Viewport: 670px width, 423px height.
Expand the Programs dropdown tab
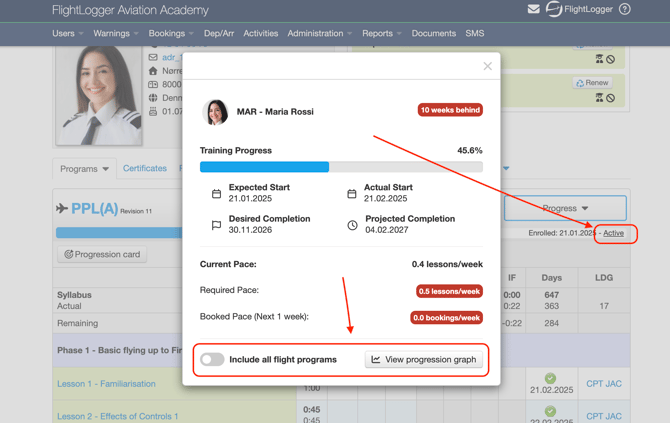[84, 169]
